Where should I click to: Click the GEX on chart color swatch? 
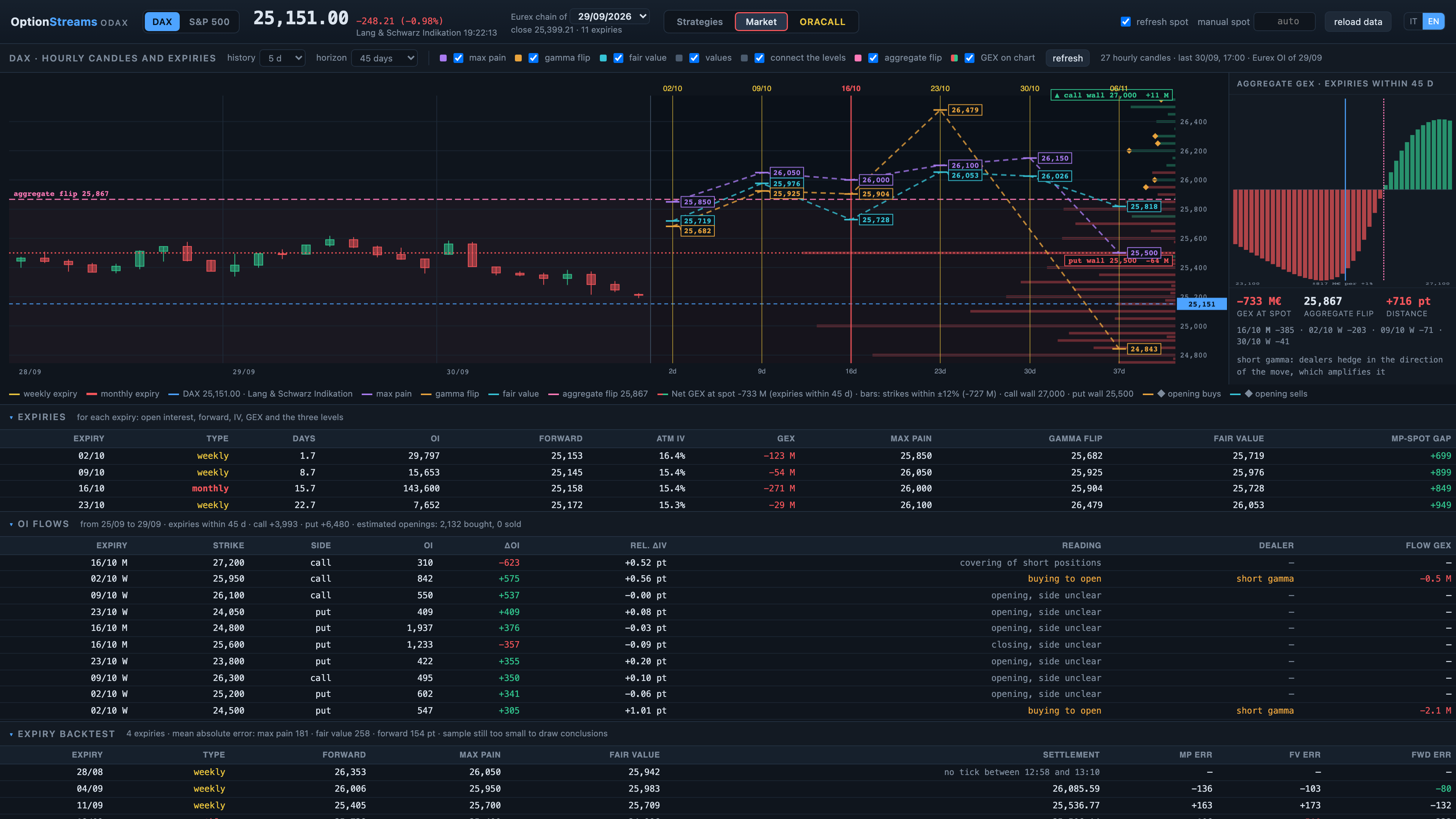click(x=955, y=58)
